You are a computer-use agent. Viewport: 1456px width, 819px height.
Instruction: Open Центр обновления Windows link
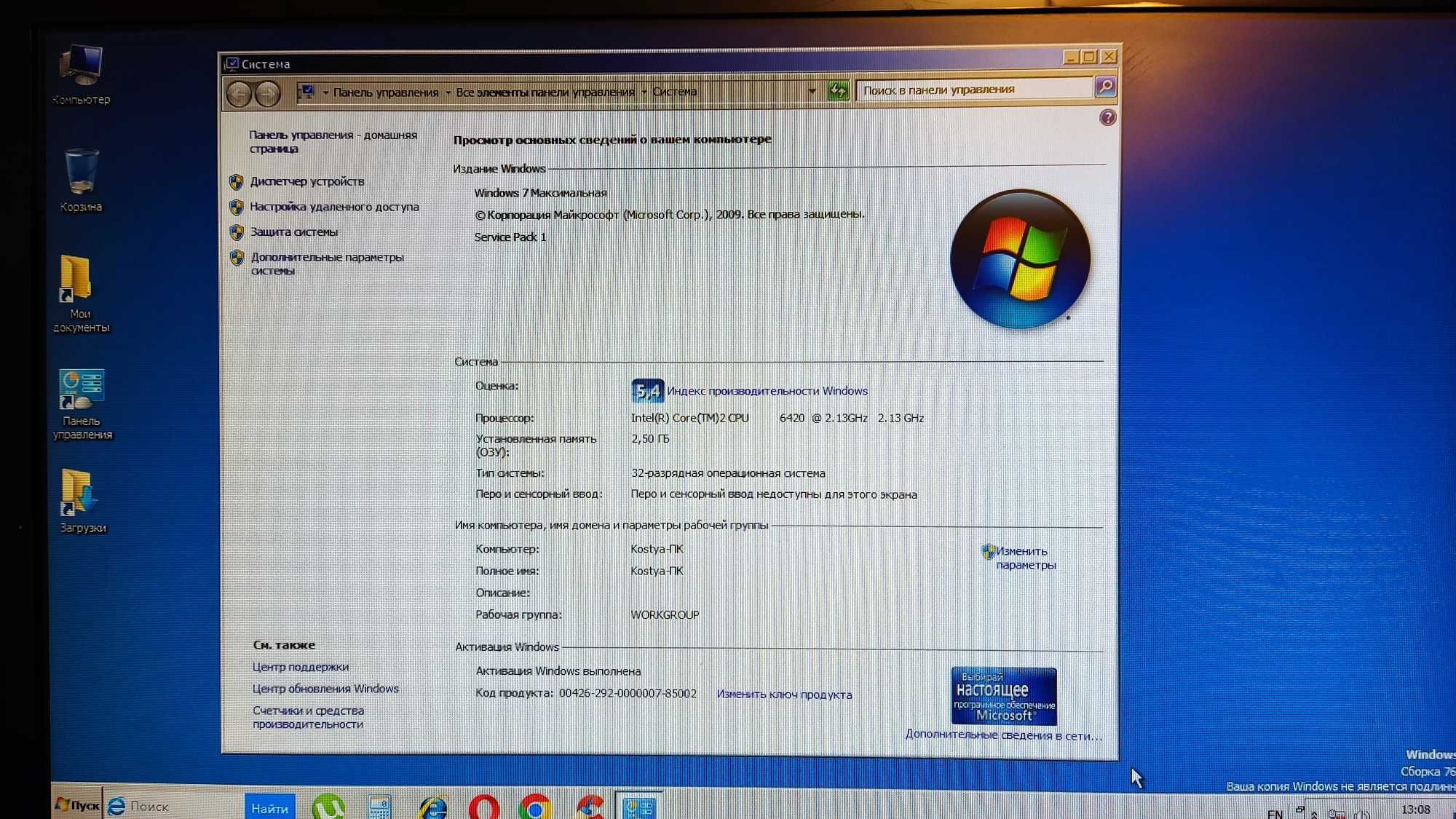[325, 689]
